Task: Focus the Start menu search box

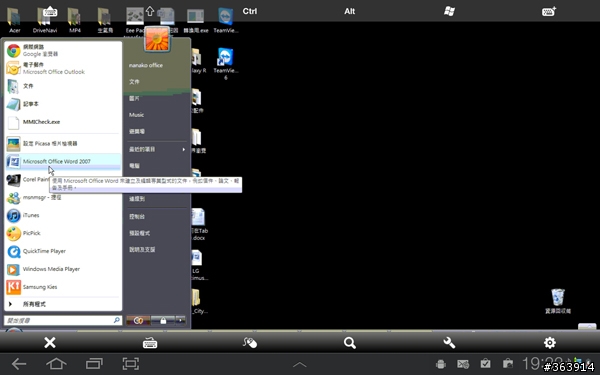Action: point(63,320)
